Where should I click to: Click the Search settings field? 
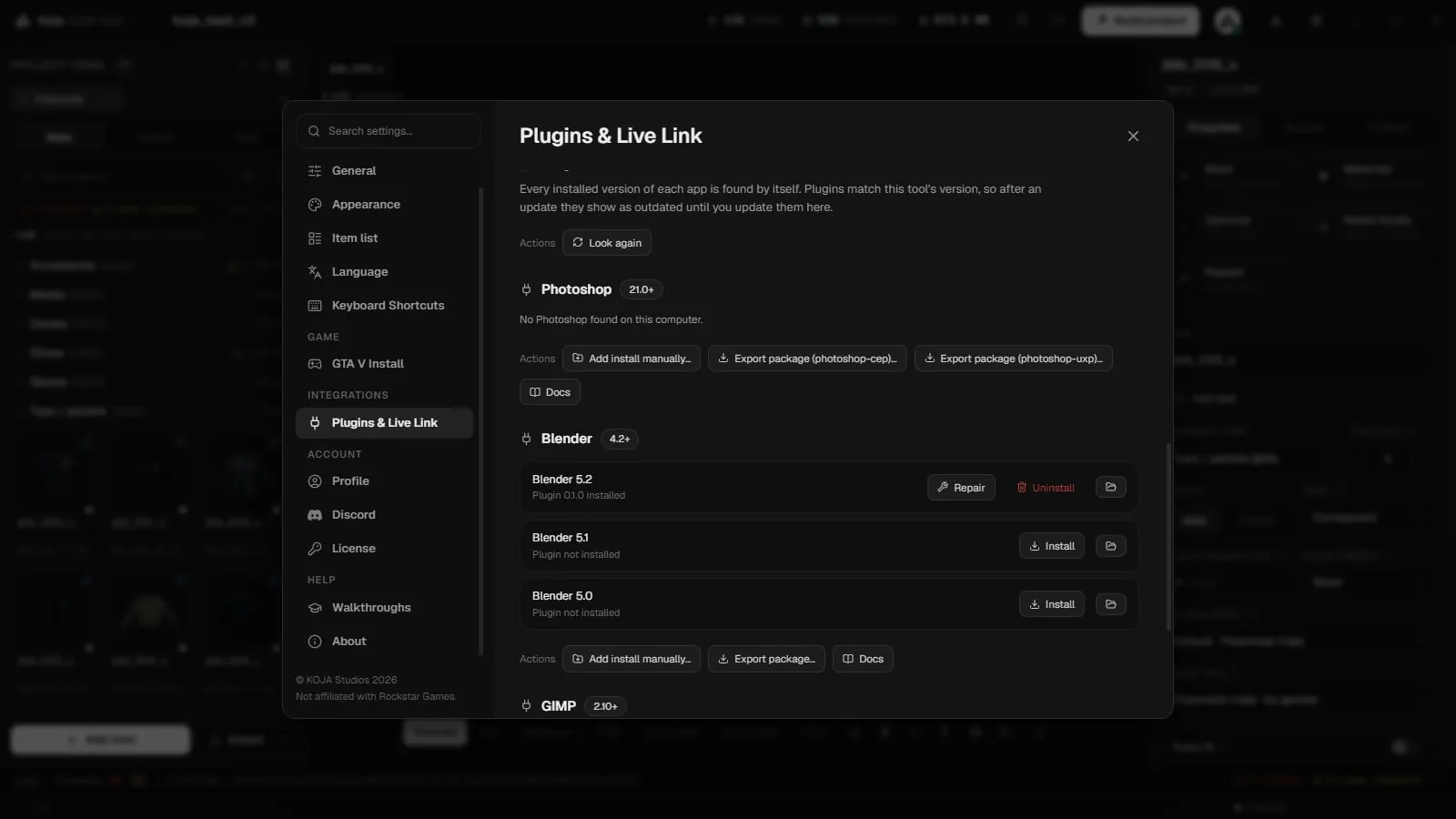pos(388,131)
